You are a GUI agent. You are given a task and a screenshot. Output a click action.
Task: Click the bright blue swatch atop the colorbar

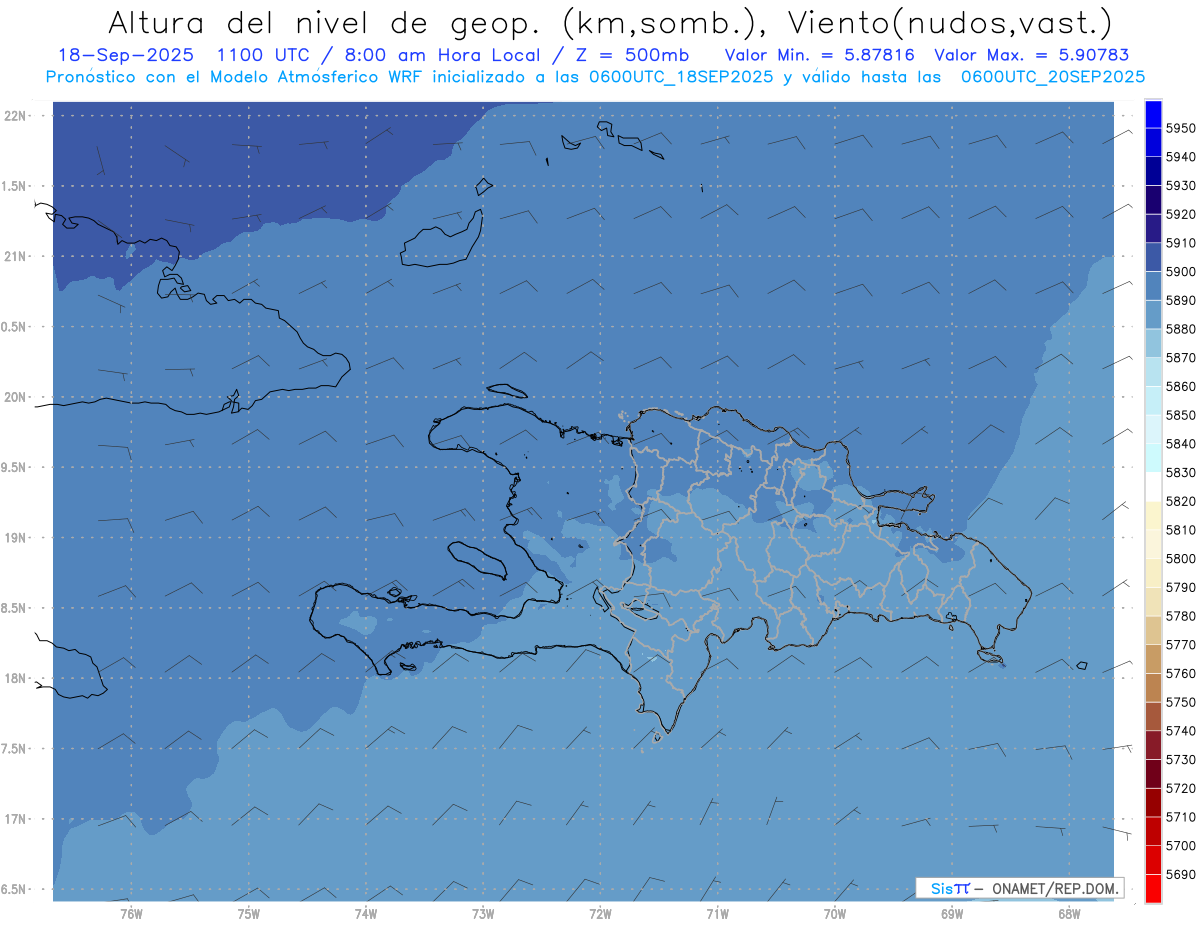click(1152, 114)
